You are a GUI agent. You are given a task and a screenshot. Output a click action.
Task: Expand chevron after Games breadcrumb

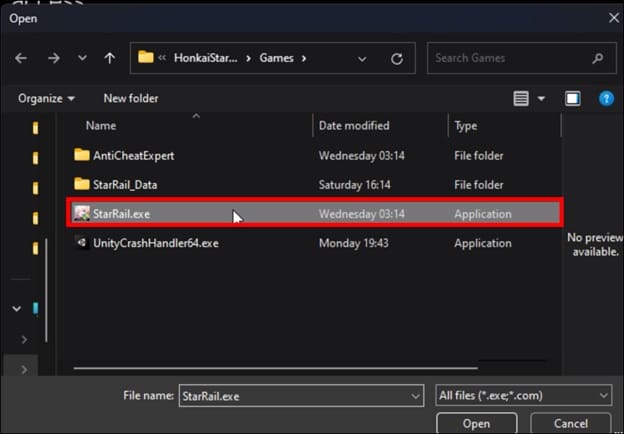point(304,58)
